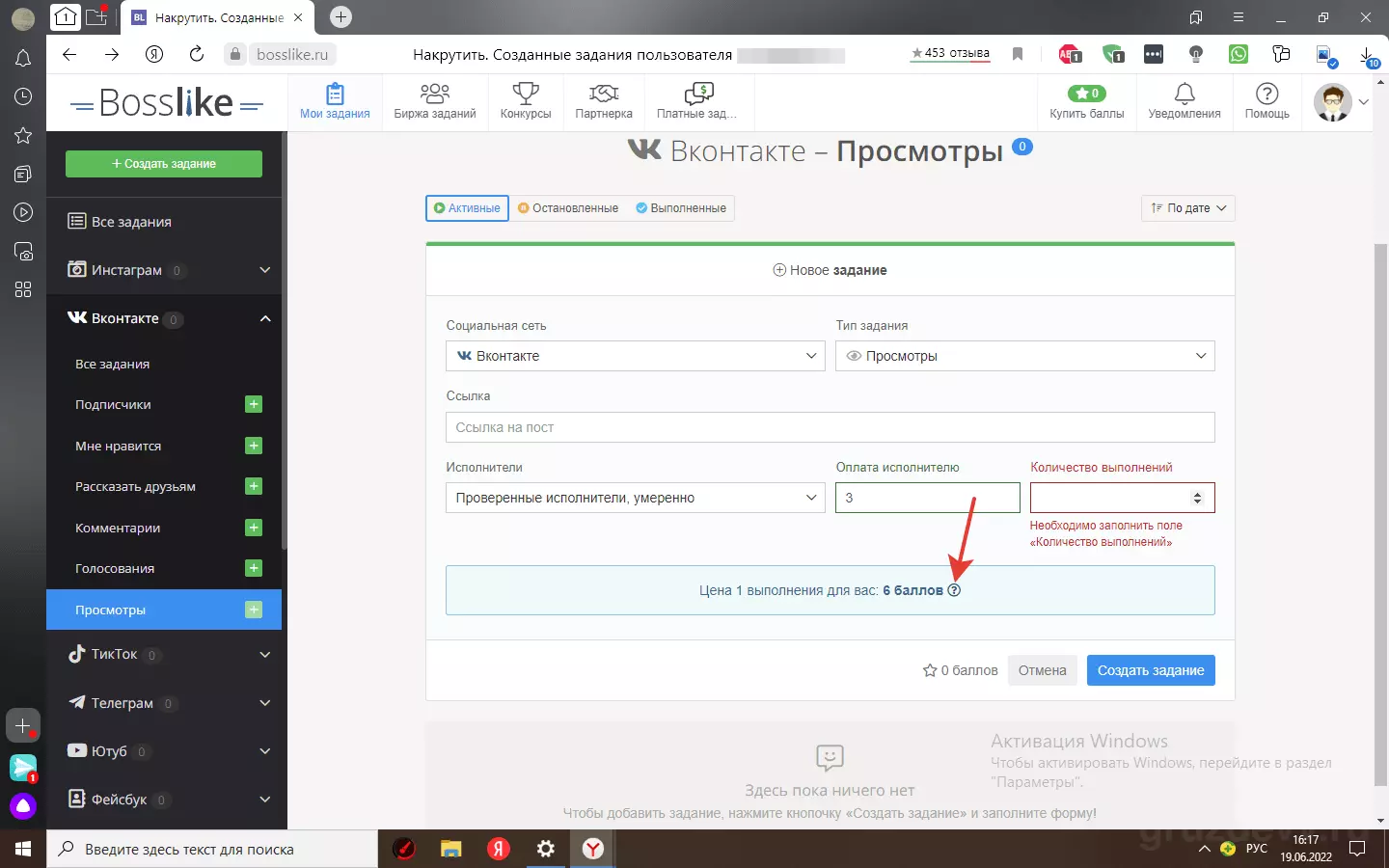Switch to Остановленные tab
The image size is (1389, 868).
pos(568,208)
